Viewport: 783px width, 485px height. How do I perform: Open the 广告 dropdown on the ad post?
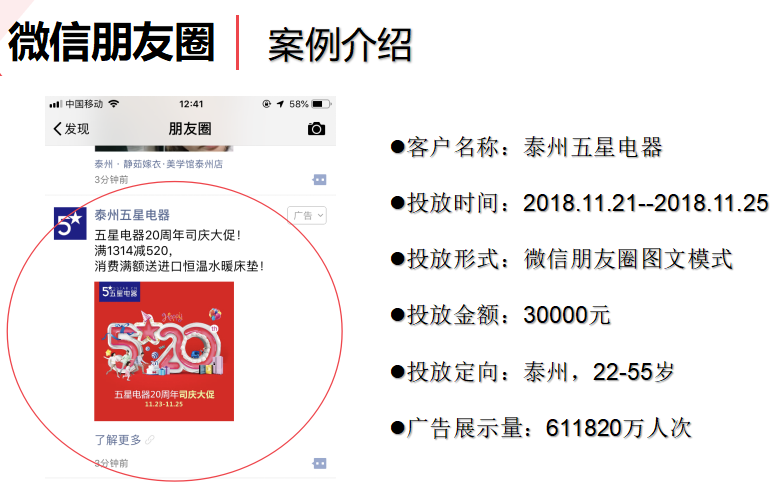[307, 215]
